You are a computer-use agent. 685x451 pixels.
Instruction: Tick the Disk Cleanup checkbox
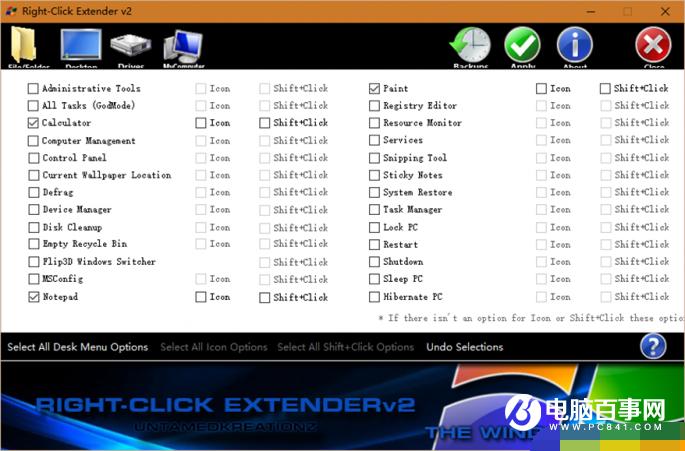pos(34,227)
